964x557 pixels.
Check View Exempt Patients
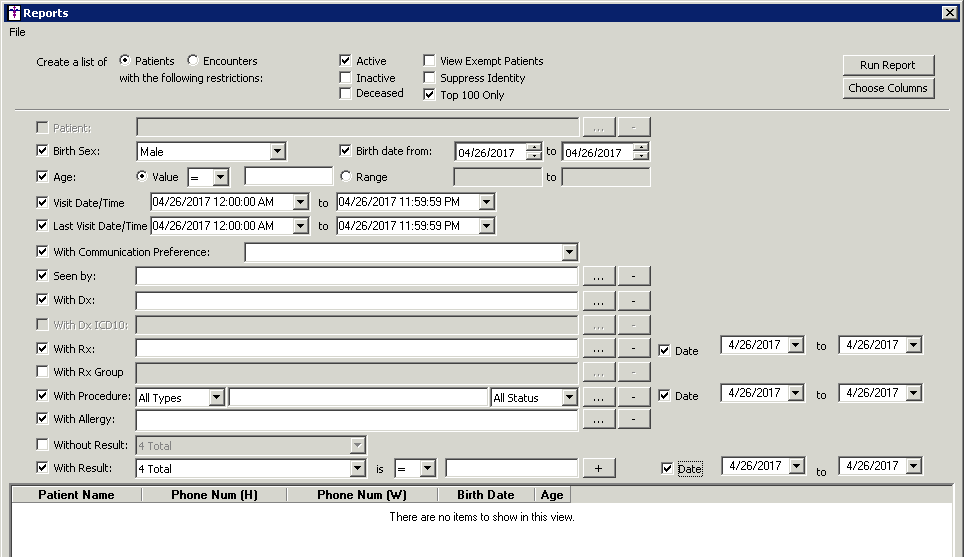pyautogui.click(x=429, y=60)
